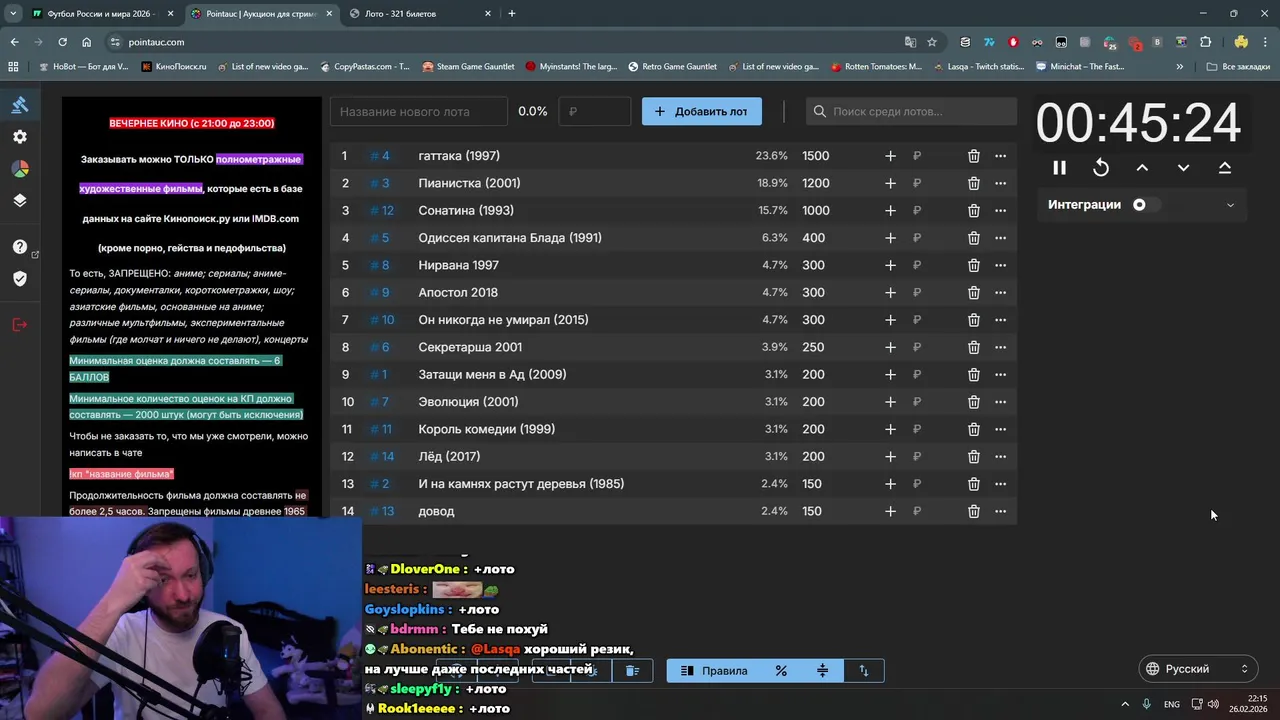The image size is (1280, 720).
Task: Click ruble icon for Секретарша 2001
Action: [x=917, y=347]
